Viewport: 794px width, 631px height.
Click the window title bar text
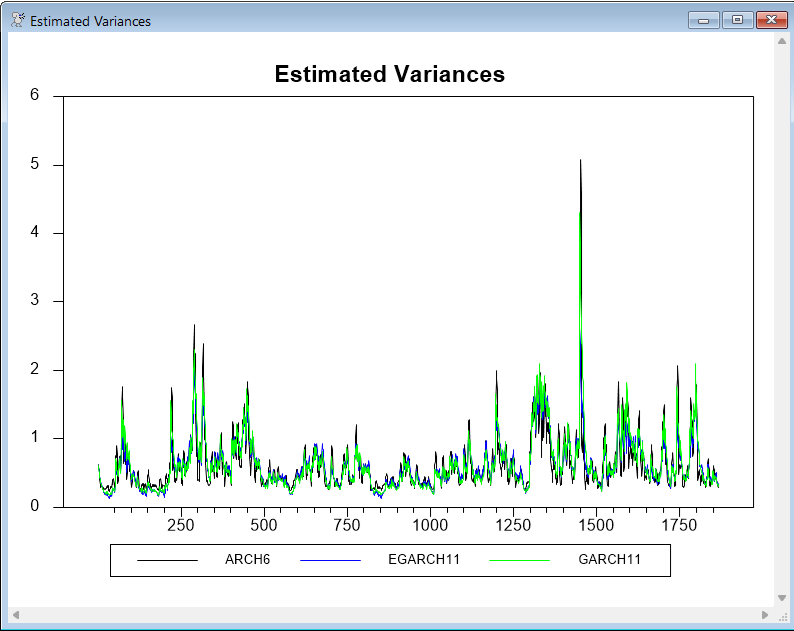90,21
